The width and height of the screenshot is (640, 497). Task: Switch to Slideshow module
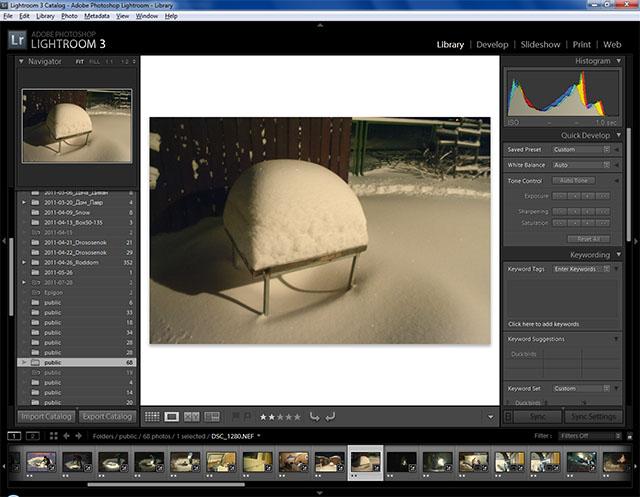(x=540, y=44)
